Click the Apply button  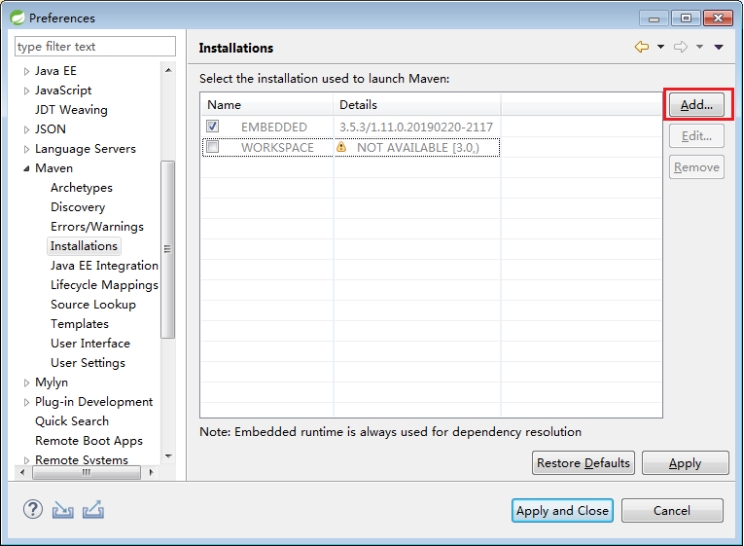[x=685, y=463]
